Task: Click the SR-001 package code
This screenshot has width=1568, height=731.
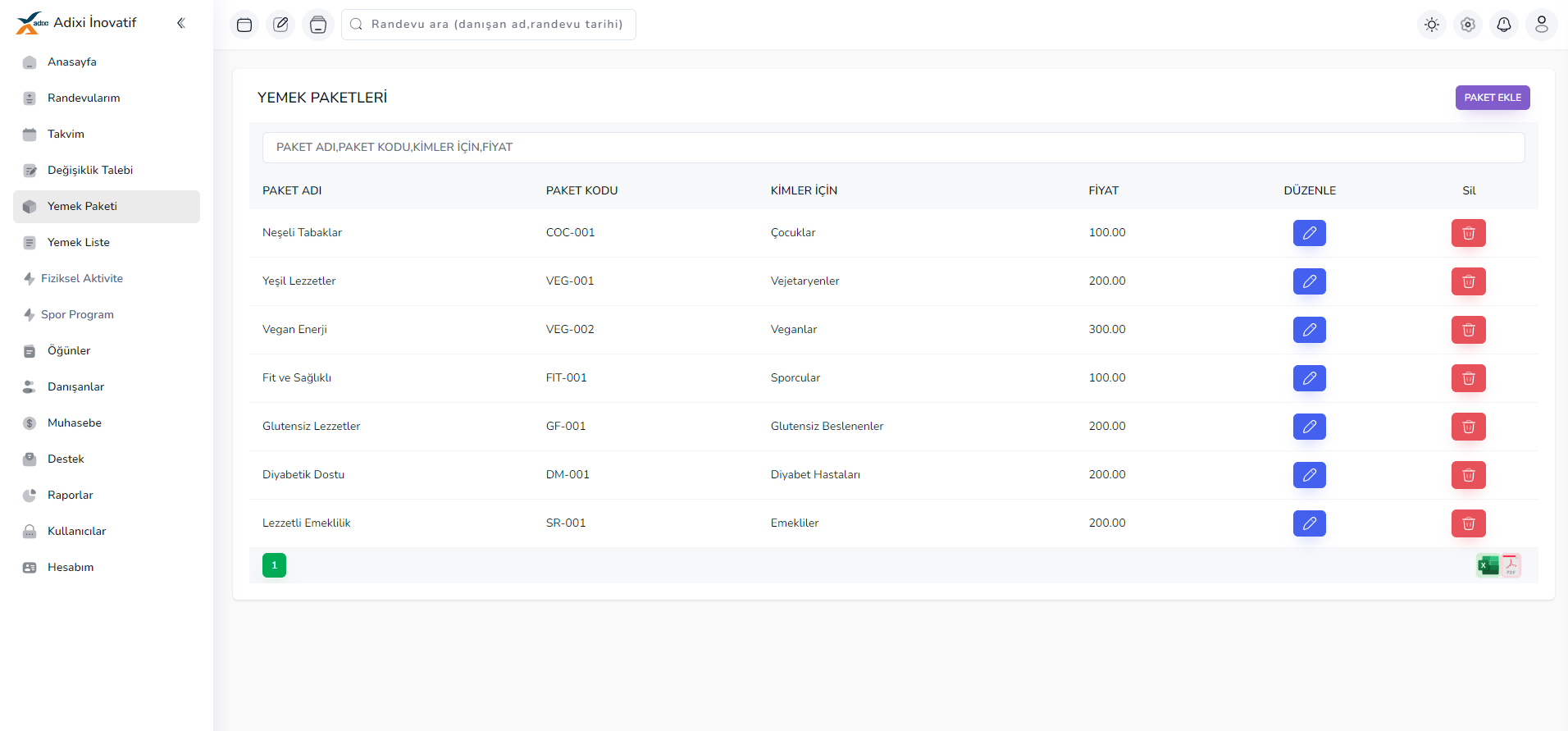Action: (566, 523)
